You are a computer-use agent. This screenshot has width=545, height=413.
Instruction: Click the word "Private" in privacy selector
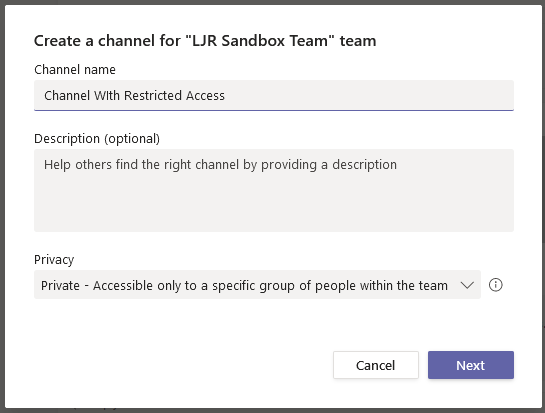click(60, 286)
